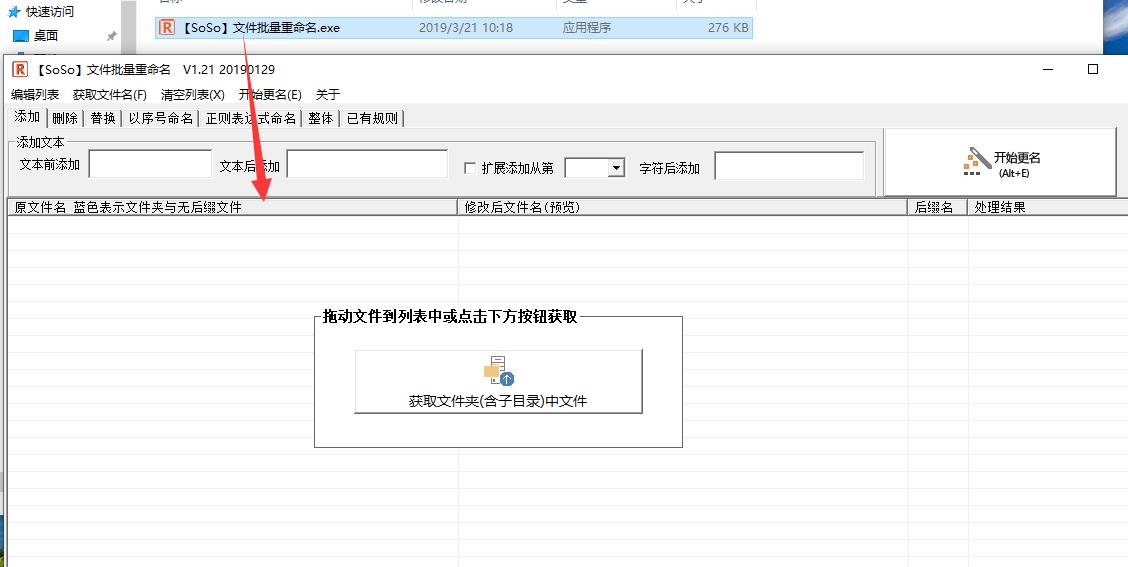
Task: Click the 快速访问 star icon
Action: (14, 12)
